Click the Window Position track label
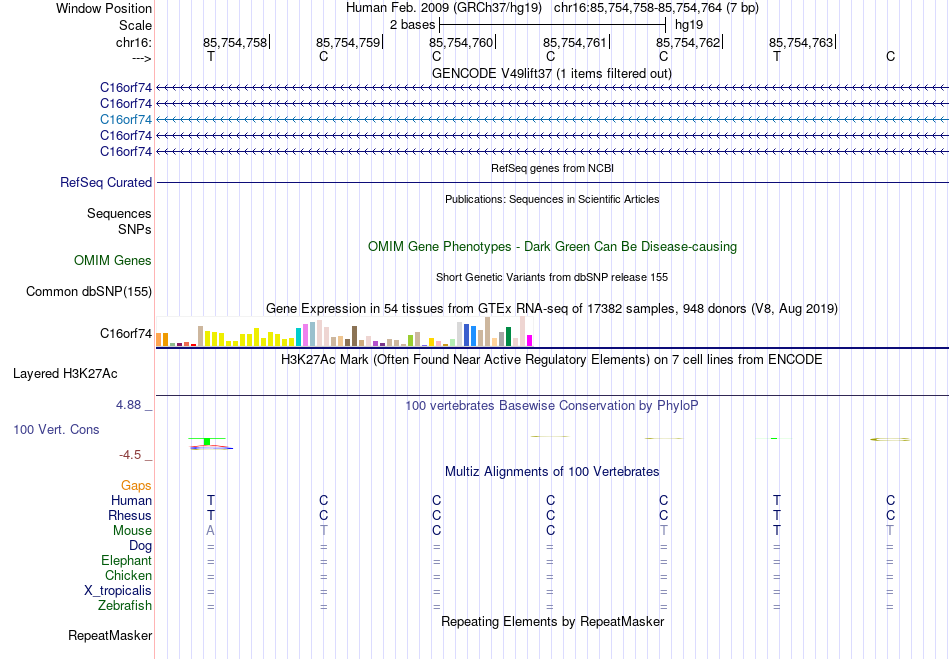 pyautogui.click(x=104, y=8)
